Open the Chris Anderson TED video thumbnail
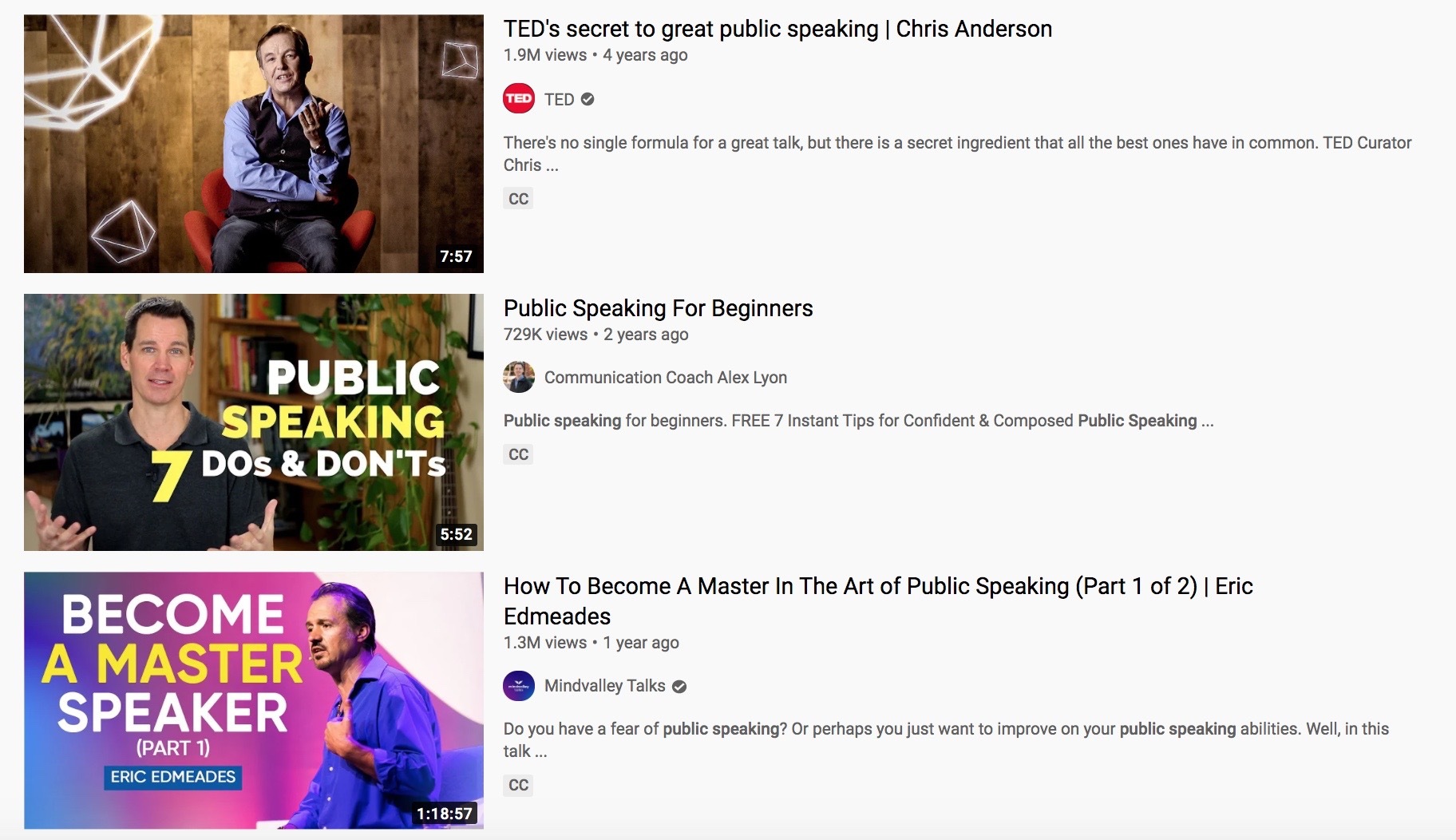 [254, 144]
